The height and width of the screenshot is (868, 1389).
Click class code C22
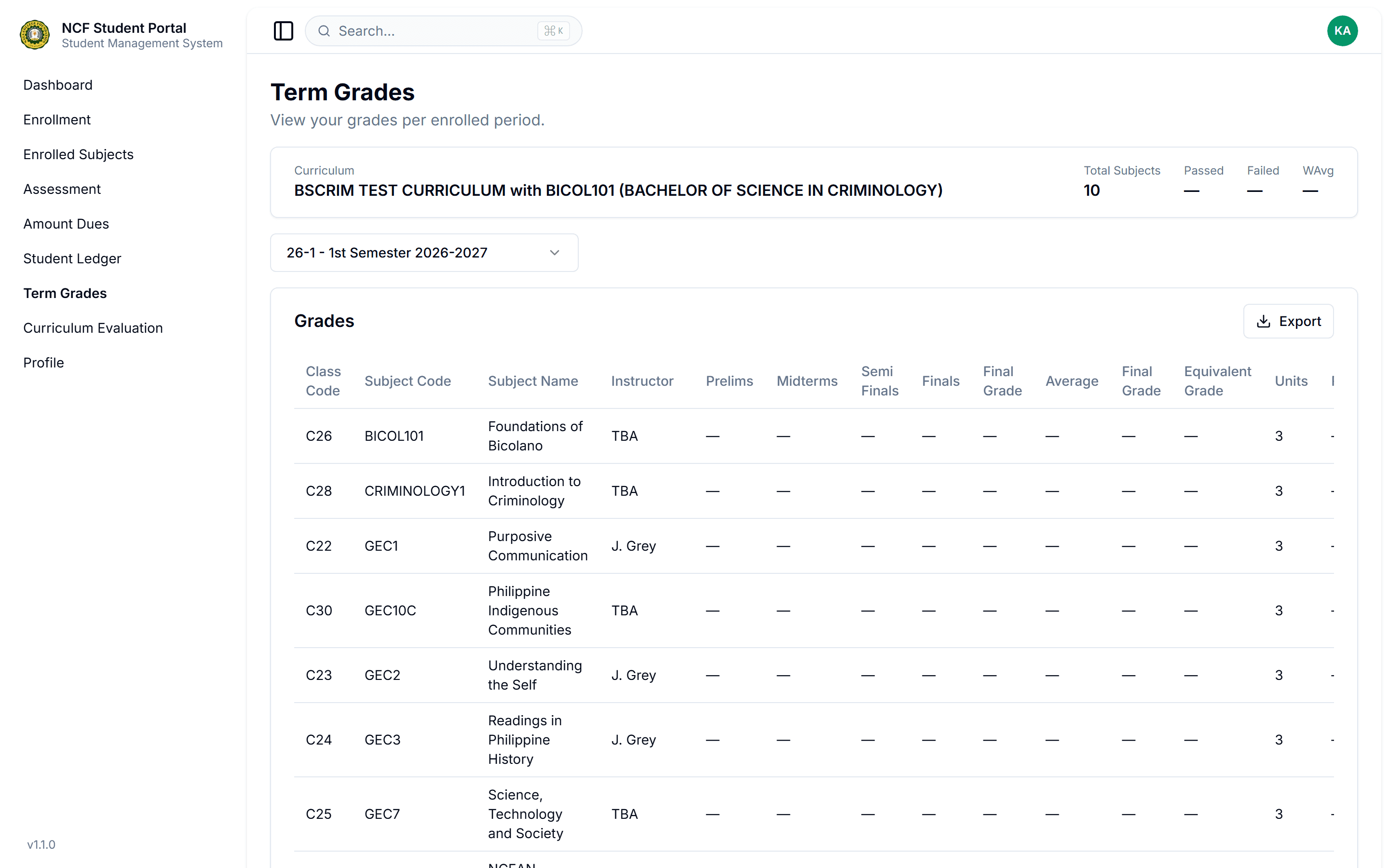click(x=318, y=546)
